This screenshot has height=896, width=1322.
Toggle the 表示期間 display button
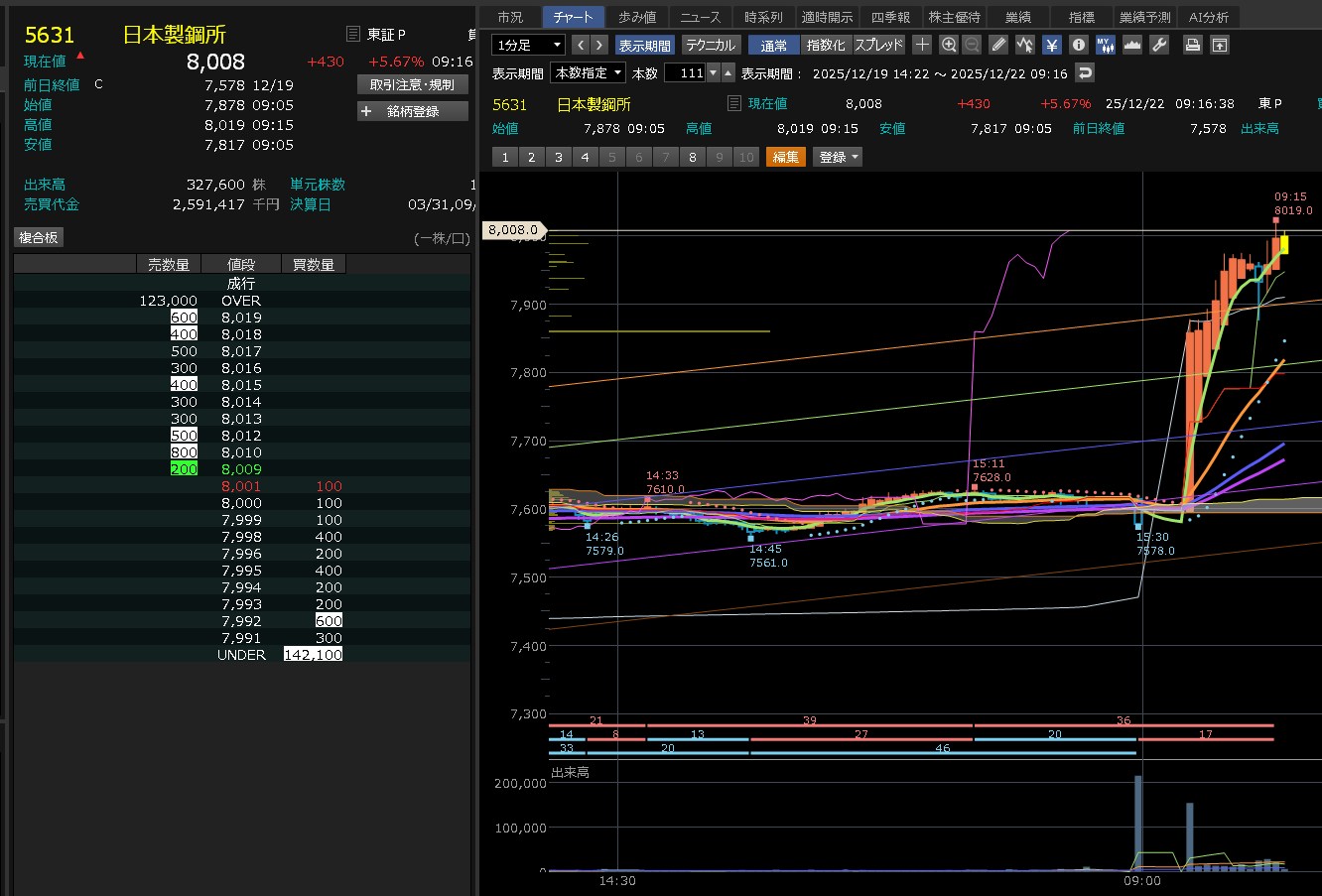[x=644, y=45]
